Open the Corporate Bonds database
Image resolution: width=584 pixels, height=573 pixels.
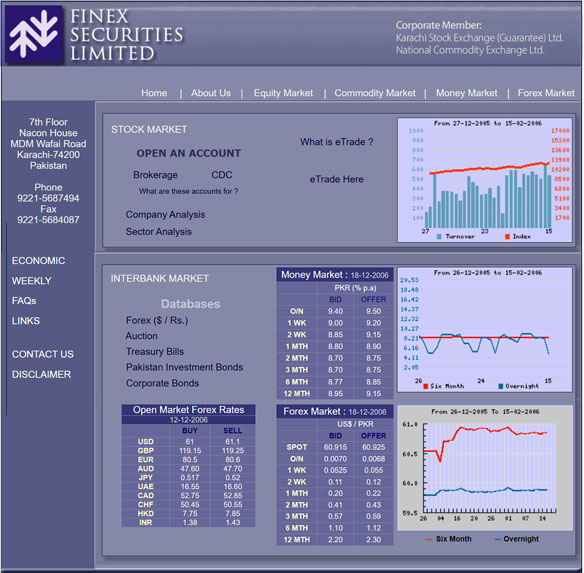coord(162,383)
